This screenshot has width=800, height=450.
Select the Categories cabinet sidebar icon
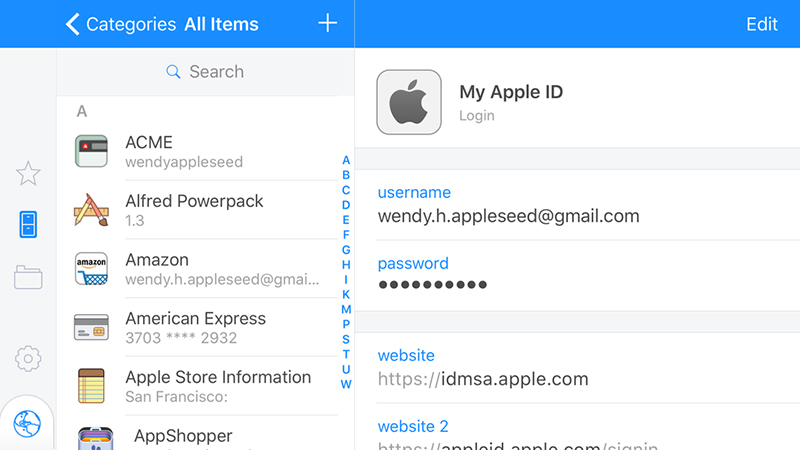28,224
